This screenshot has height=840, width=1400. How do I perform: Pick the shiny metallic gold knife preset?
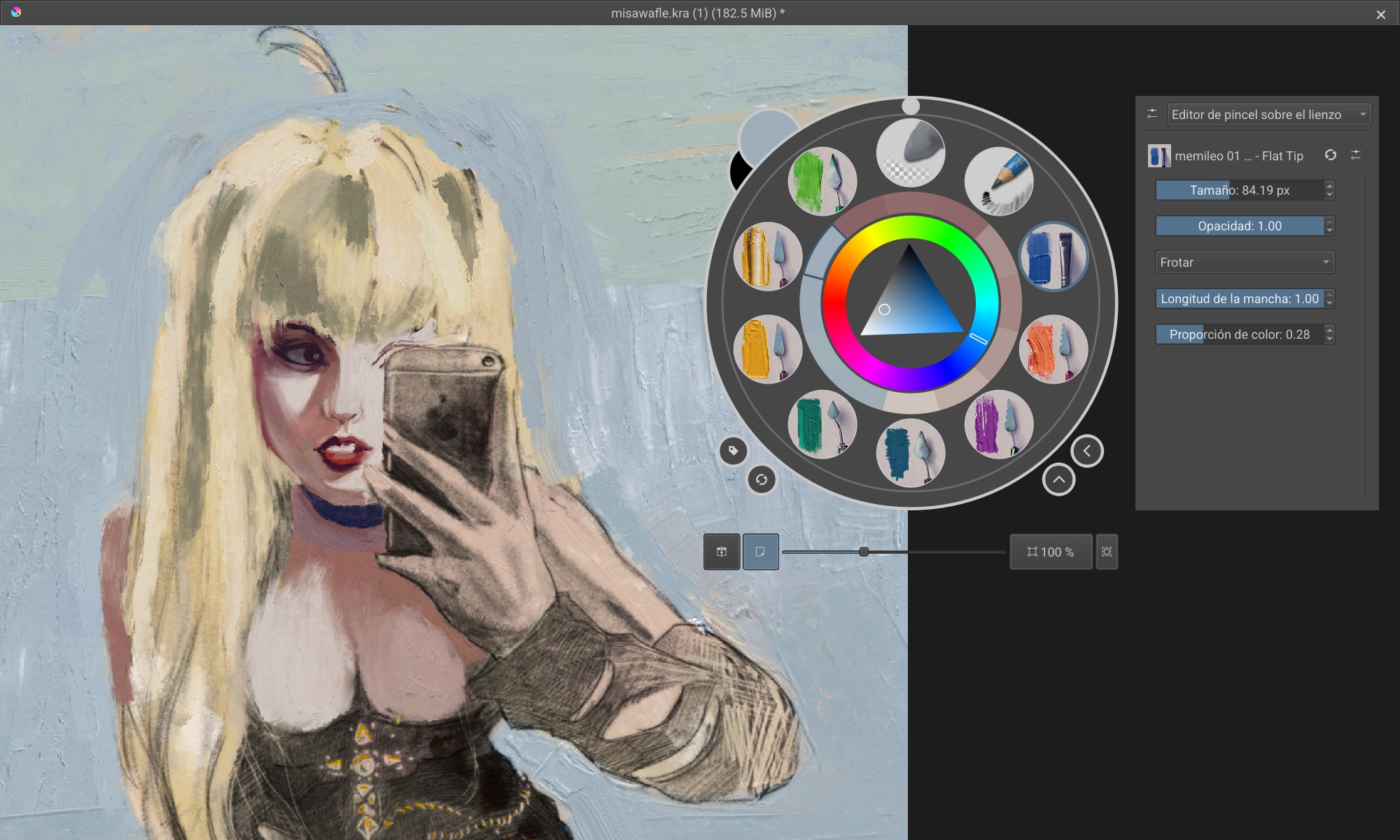(768, 256)
